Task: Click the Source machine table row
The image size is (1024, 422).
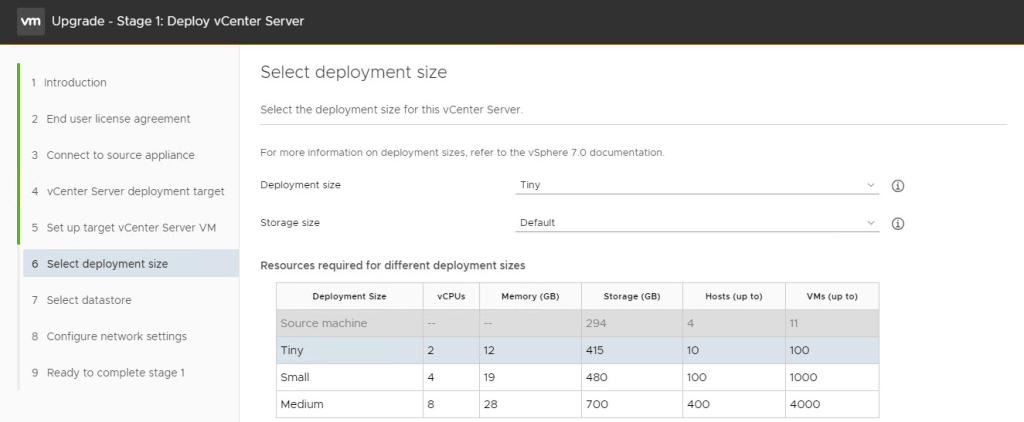Action: click(577, 323)
